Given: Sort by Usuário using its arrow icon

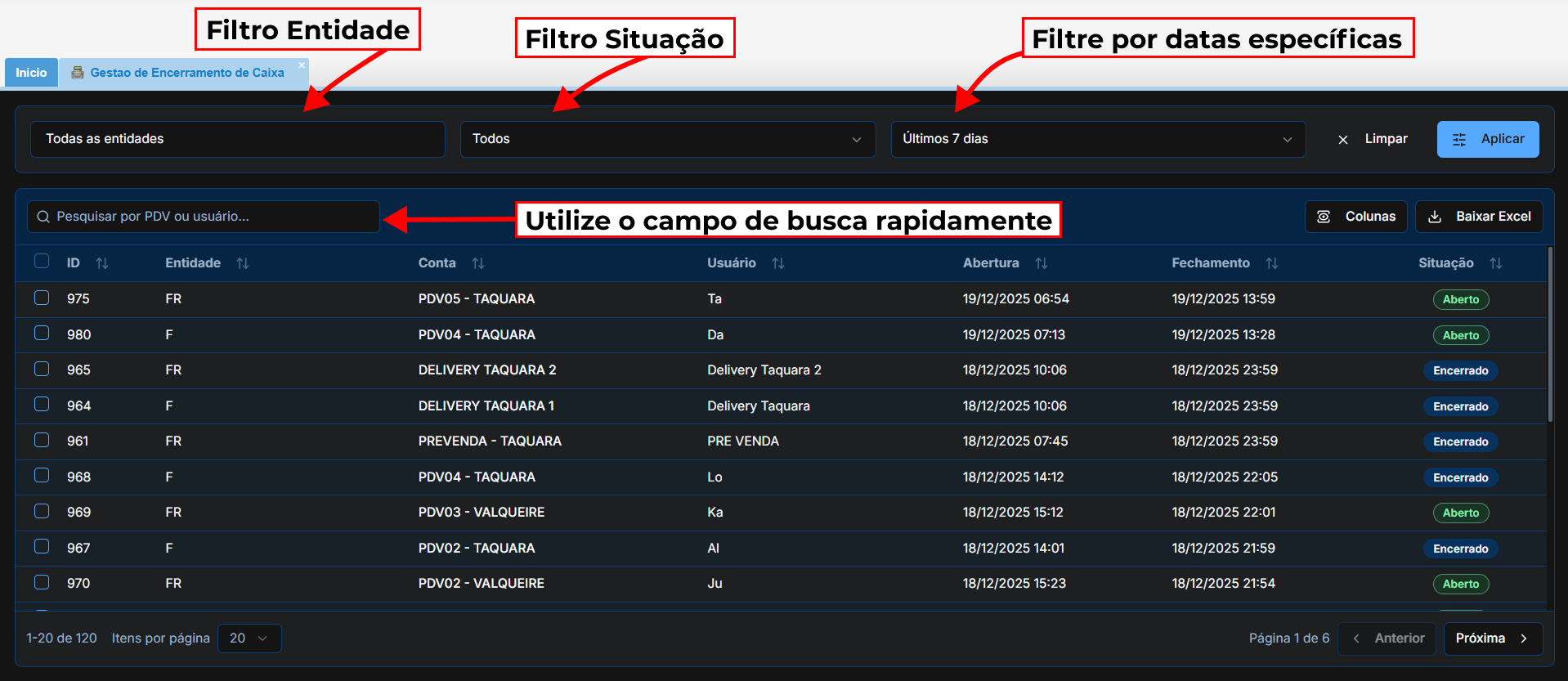Looking at the screenshot, I should (x=778, y=263).
